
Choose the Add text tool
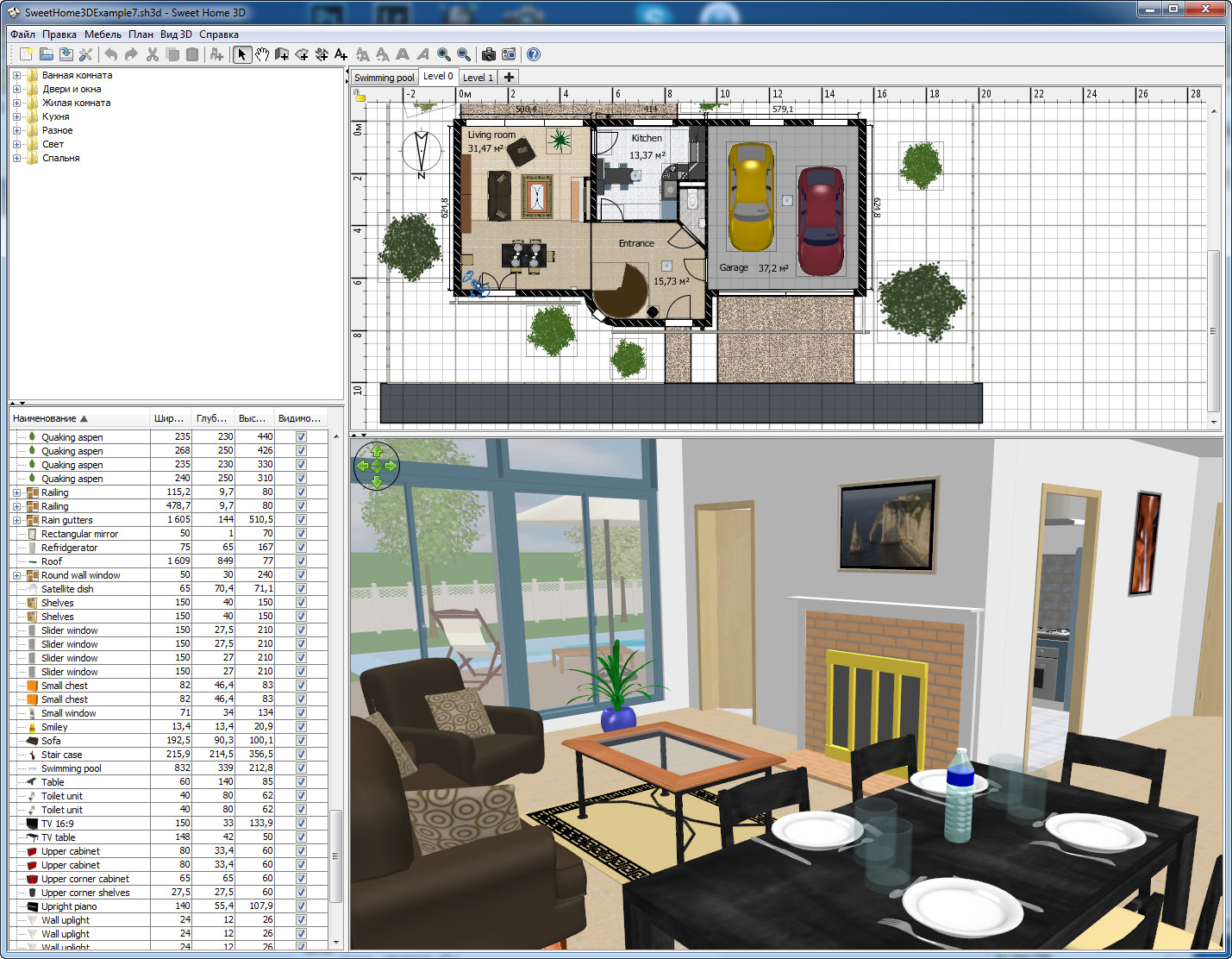pyautogui.click(x=341, y=54)
